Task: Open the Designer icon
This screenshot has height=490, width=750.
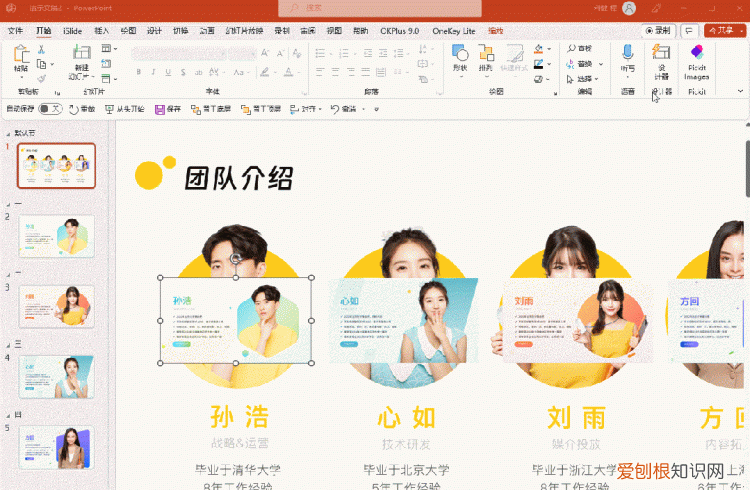Action: (x=662, y=52)
